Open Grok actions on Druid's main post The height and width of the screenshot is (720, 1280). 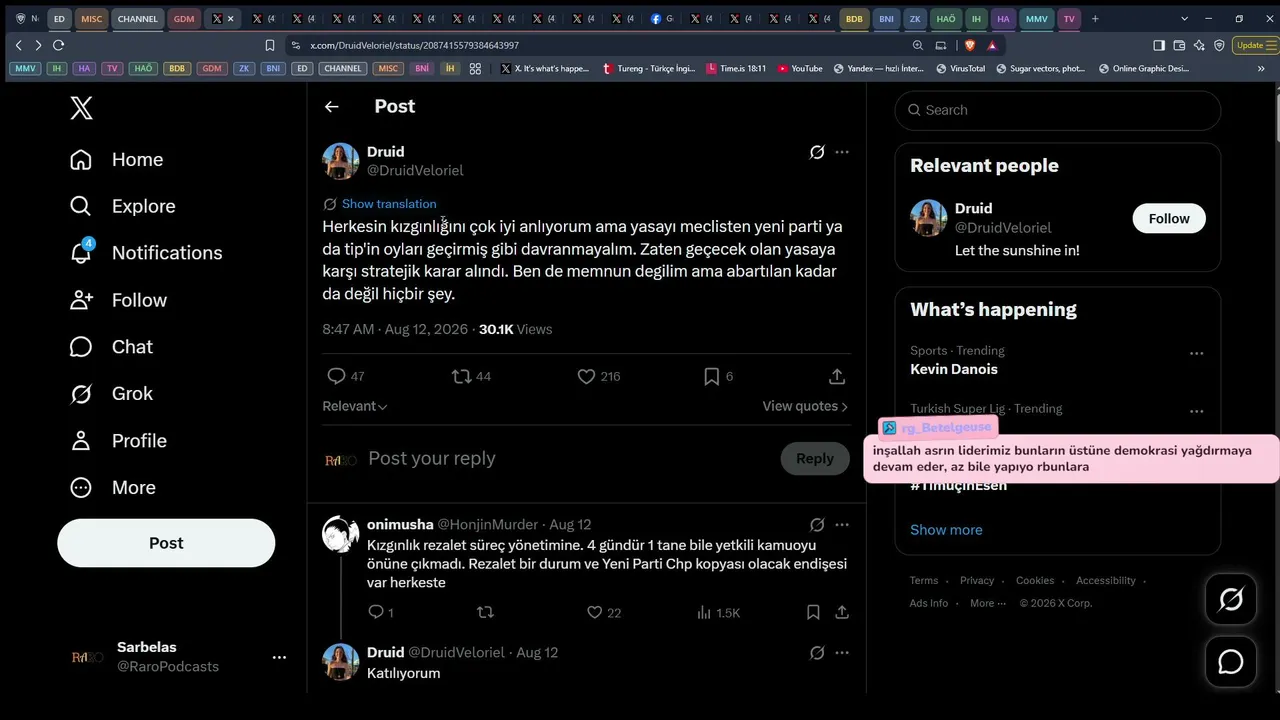(x=817, y=152)
